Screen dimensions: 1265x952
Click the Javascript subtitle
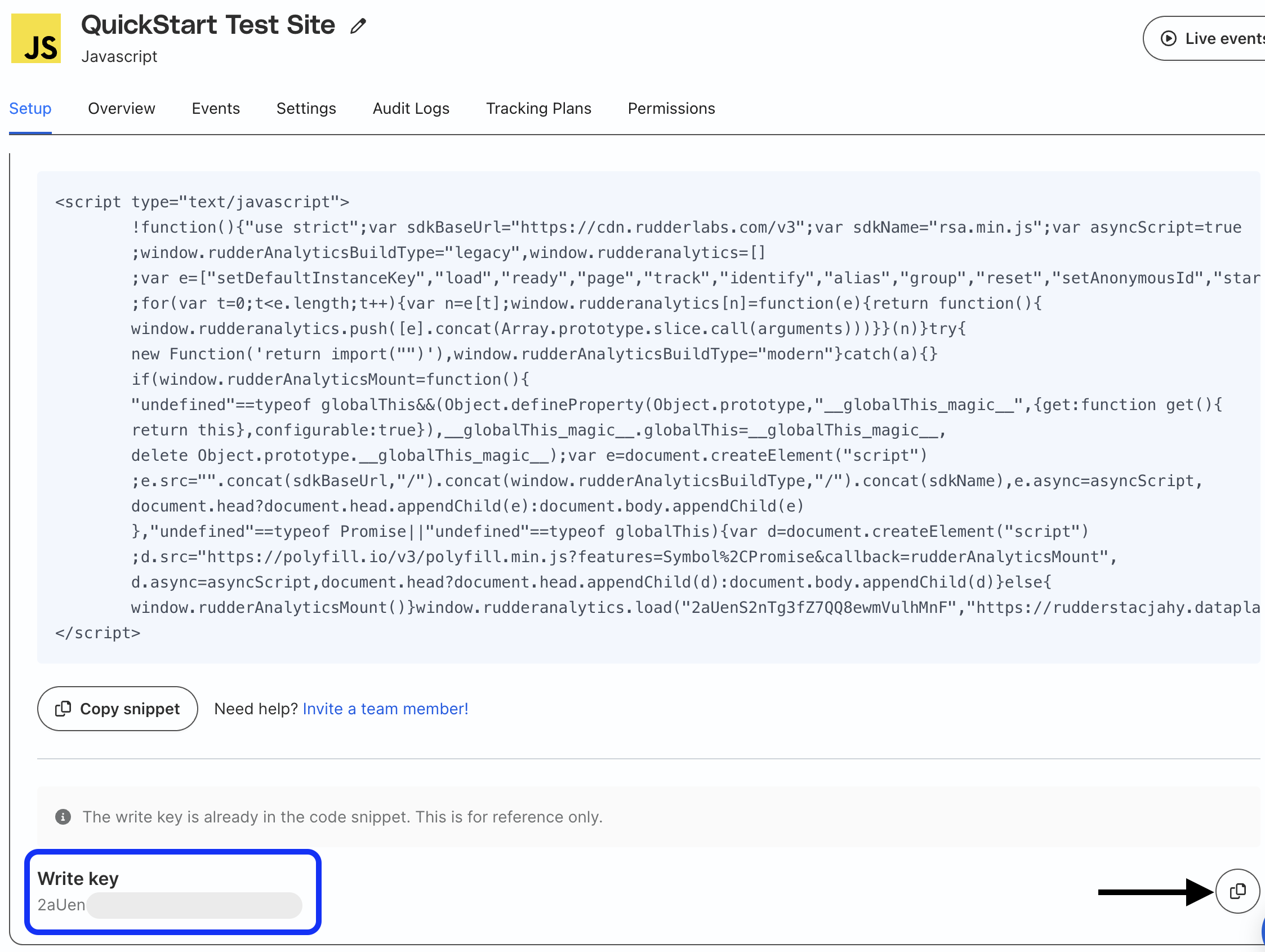coord(119,56)
